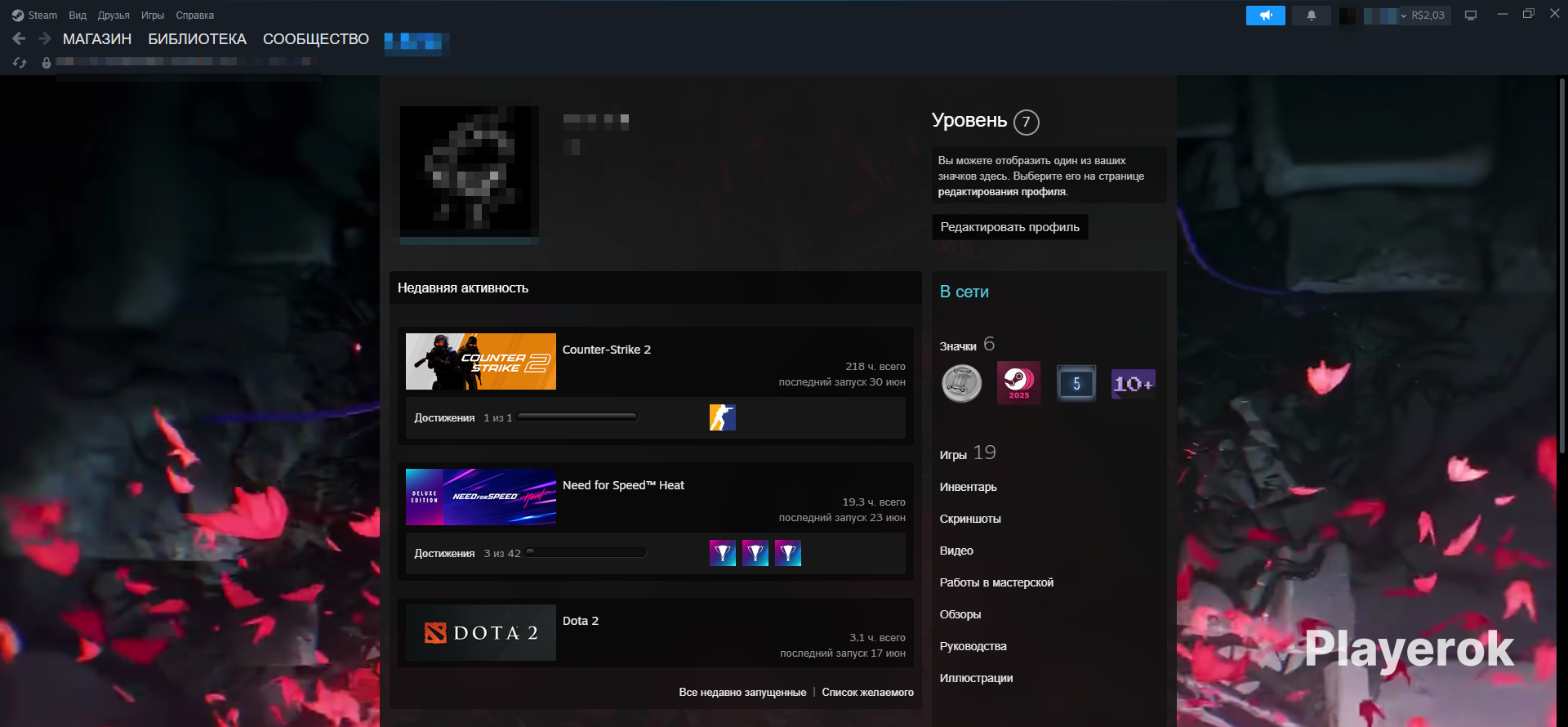Maximize or restore the Steam window

pos(1529,14)
